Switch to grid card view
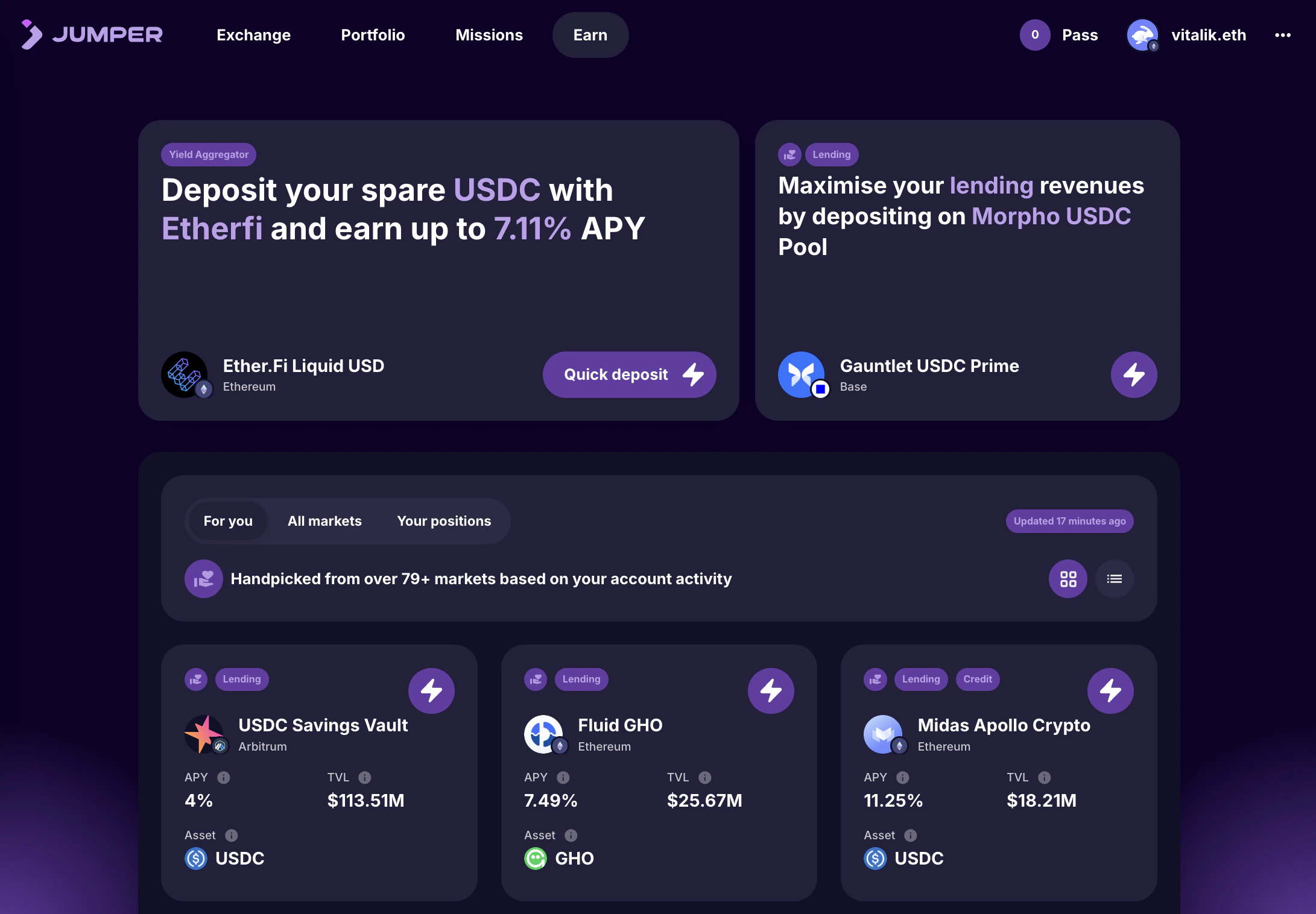 coord(1068,579)
